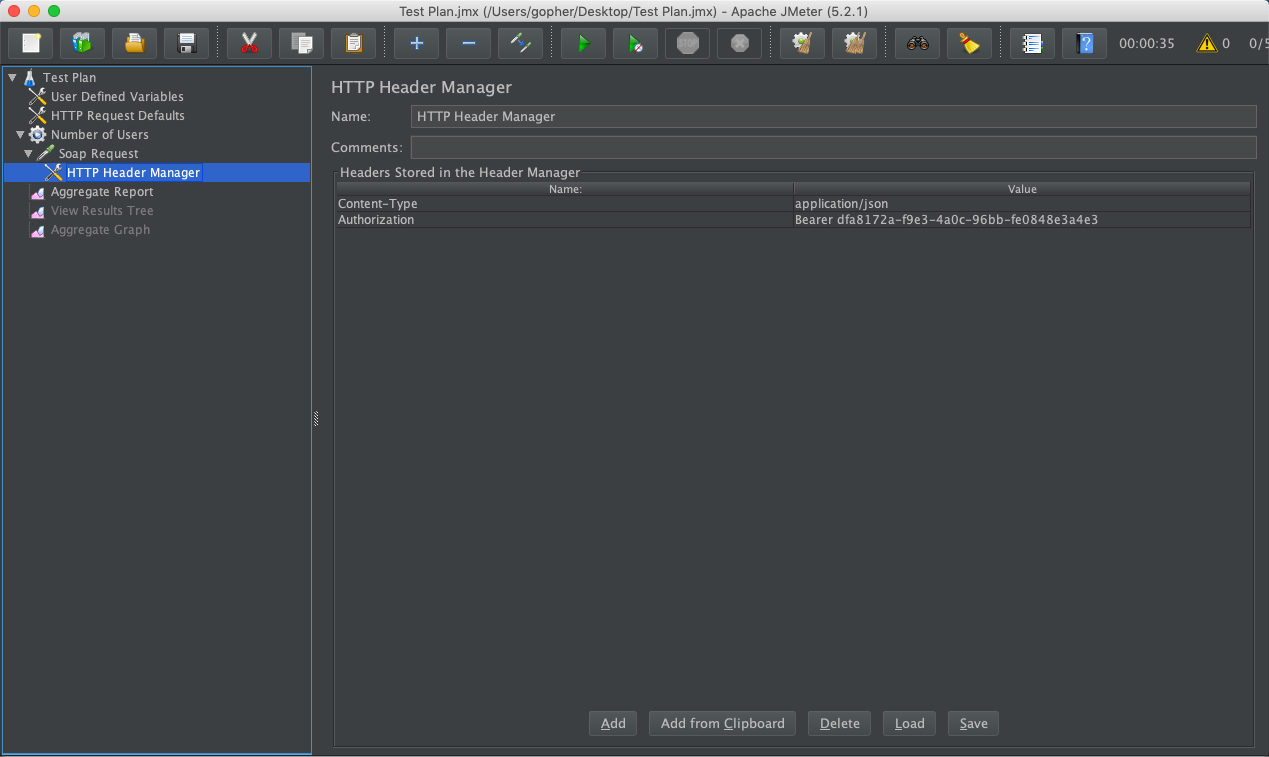Select HTTP Request Defaults tree item

[118, 115]
